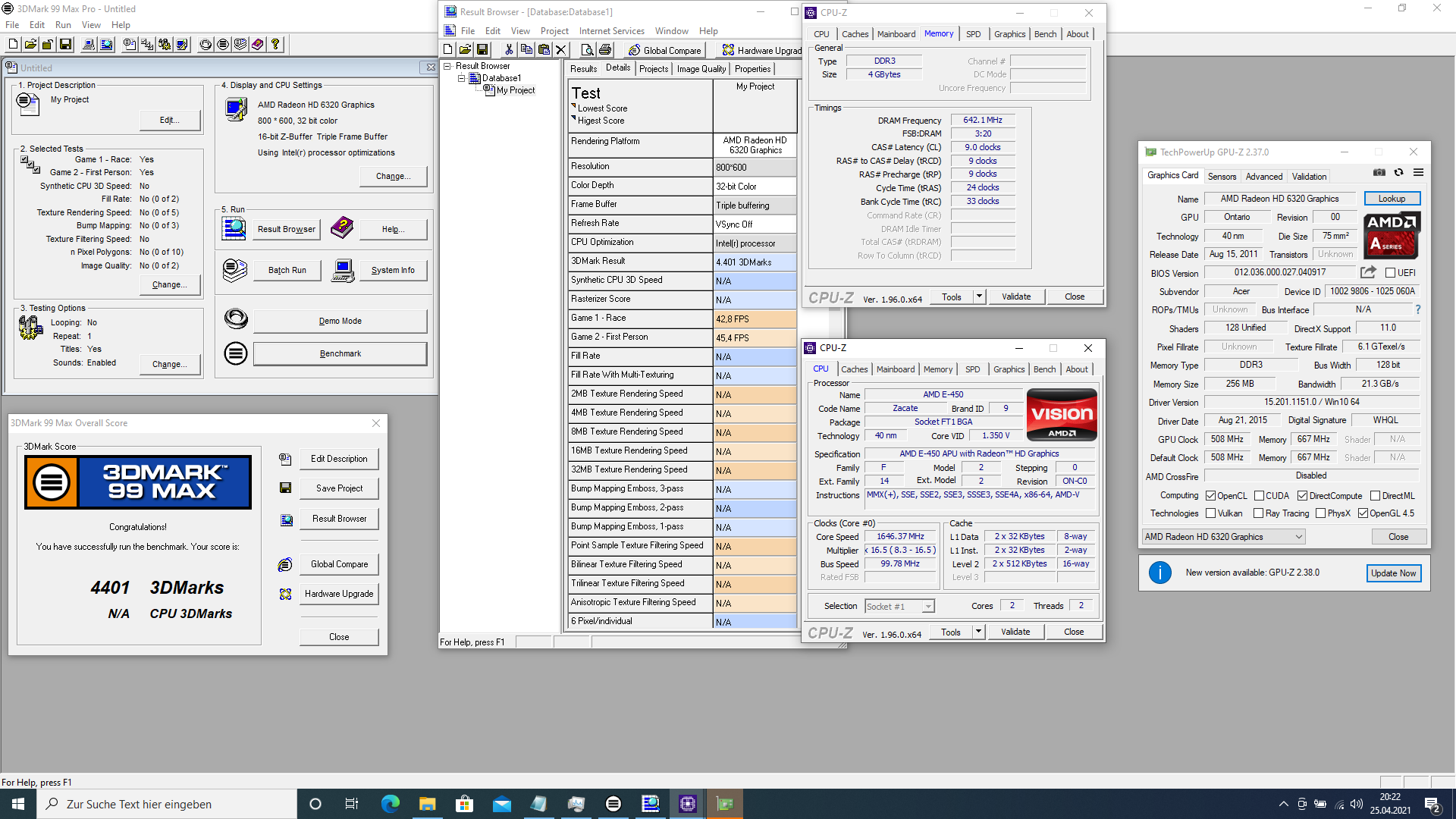Click the 45.4 FPS Game 2 cell

[x=755, y=338]
